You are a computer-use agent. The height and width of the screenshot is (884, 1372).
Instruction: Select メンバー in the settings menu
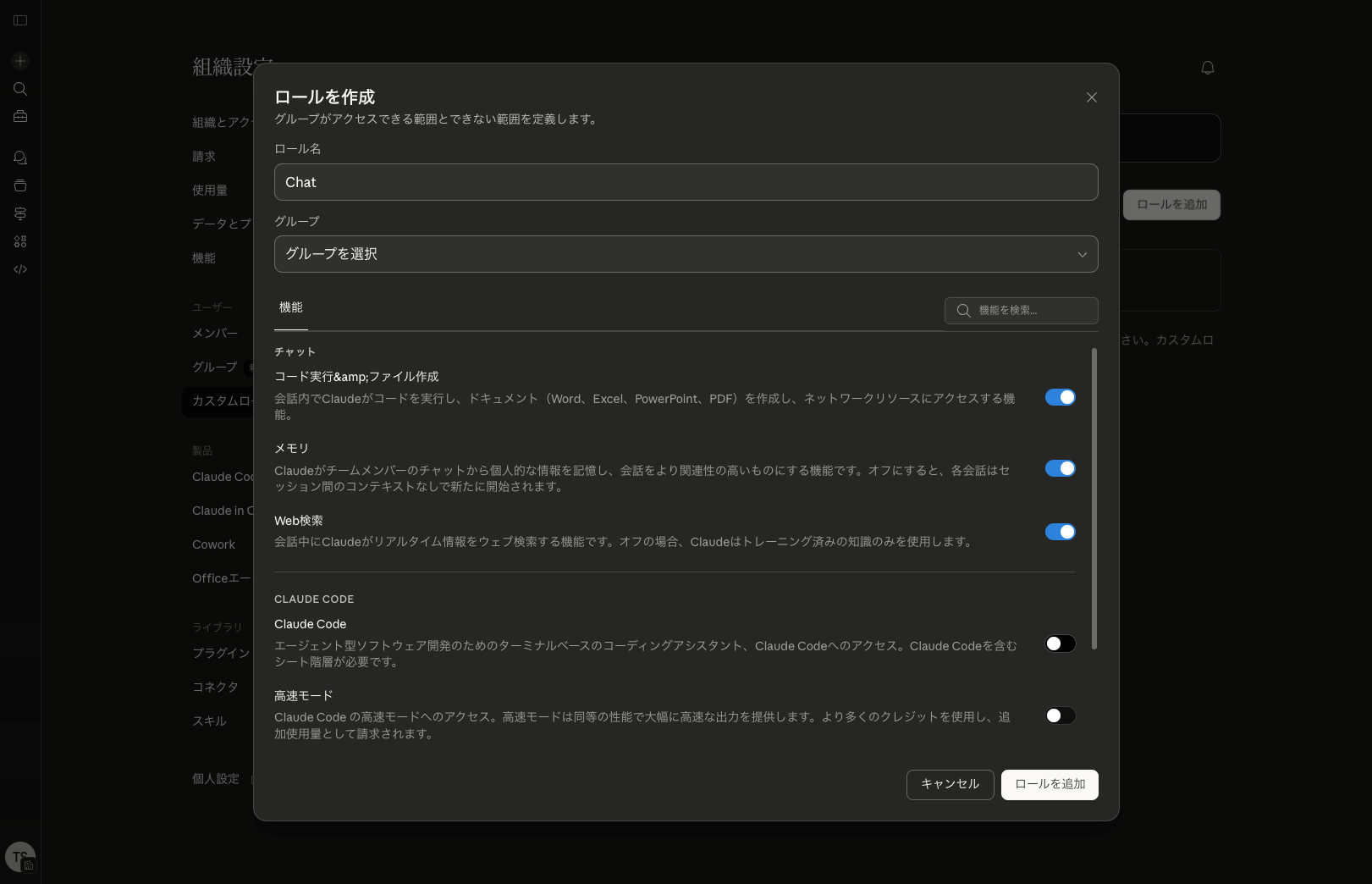pyautogui.click(x=214, y=333)
